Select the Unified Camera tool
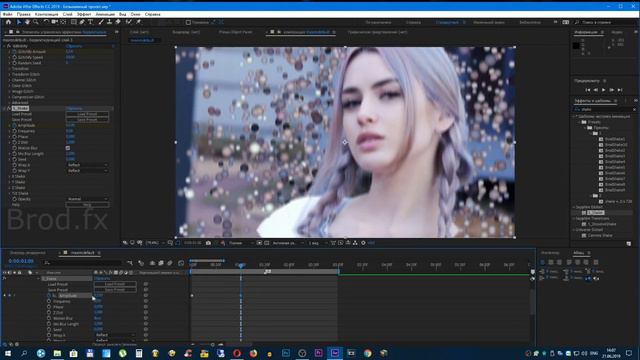 coord(54,22)
